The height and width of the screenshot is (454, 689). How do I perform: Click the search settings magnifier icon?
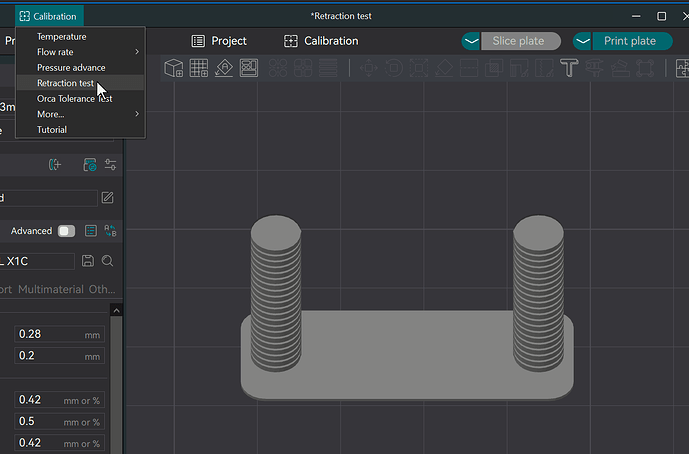(108, 261)
